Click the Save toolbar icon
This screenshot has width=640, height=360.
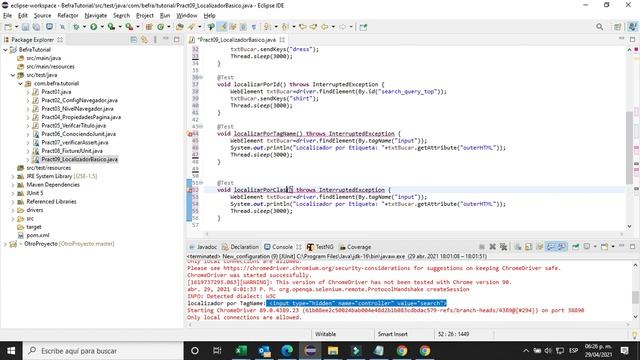[25, 27]
